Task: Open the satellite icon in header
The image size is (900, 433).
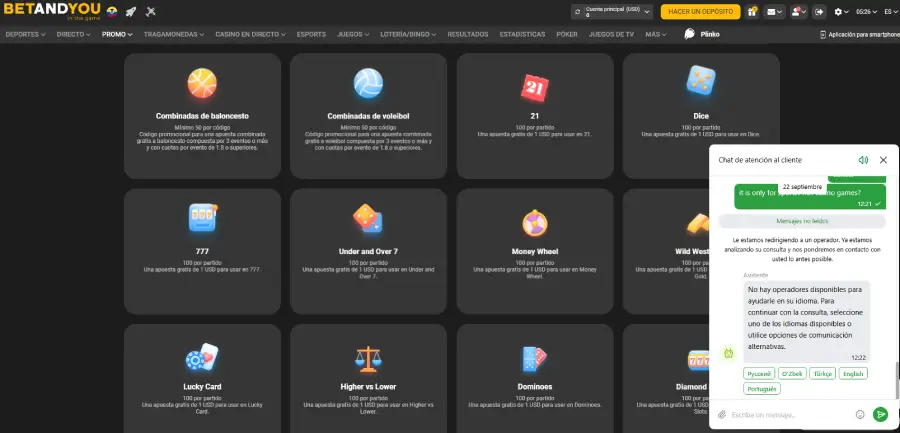Action: click(151, 11)
